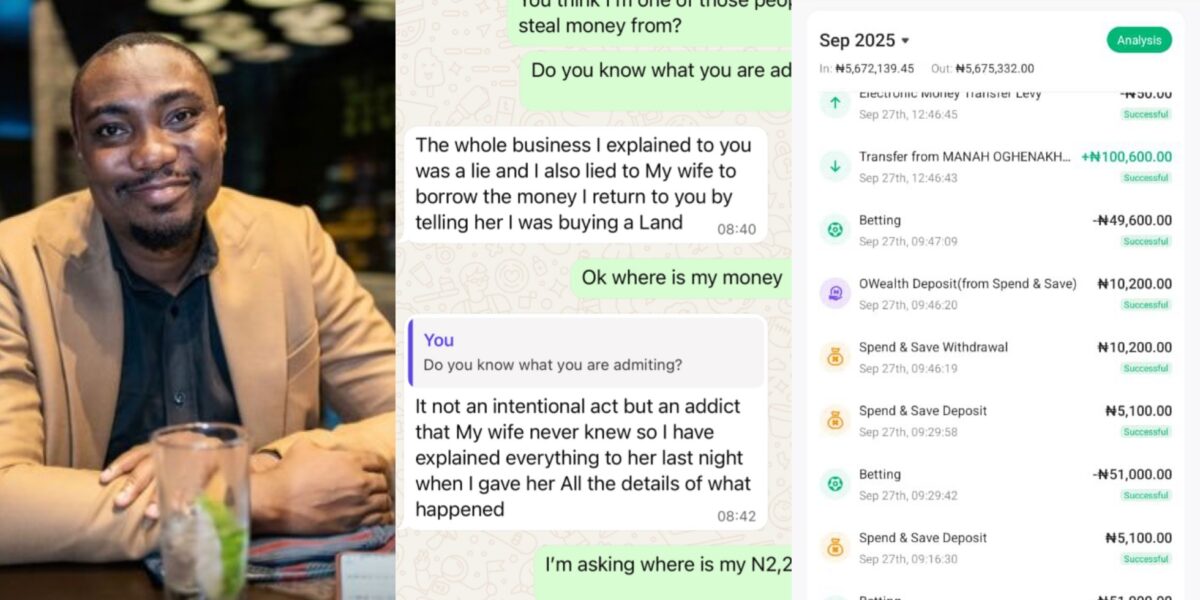The height and width of the screenshot is (600, 1200).
Task: Open the -₦49,600.00 Betting transaction
Action: 996,230
